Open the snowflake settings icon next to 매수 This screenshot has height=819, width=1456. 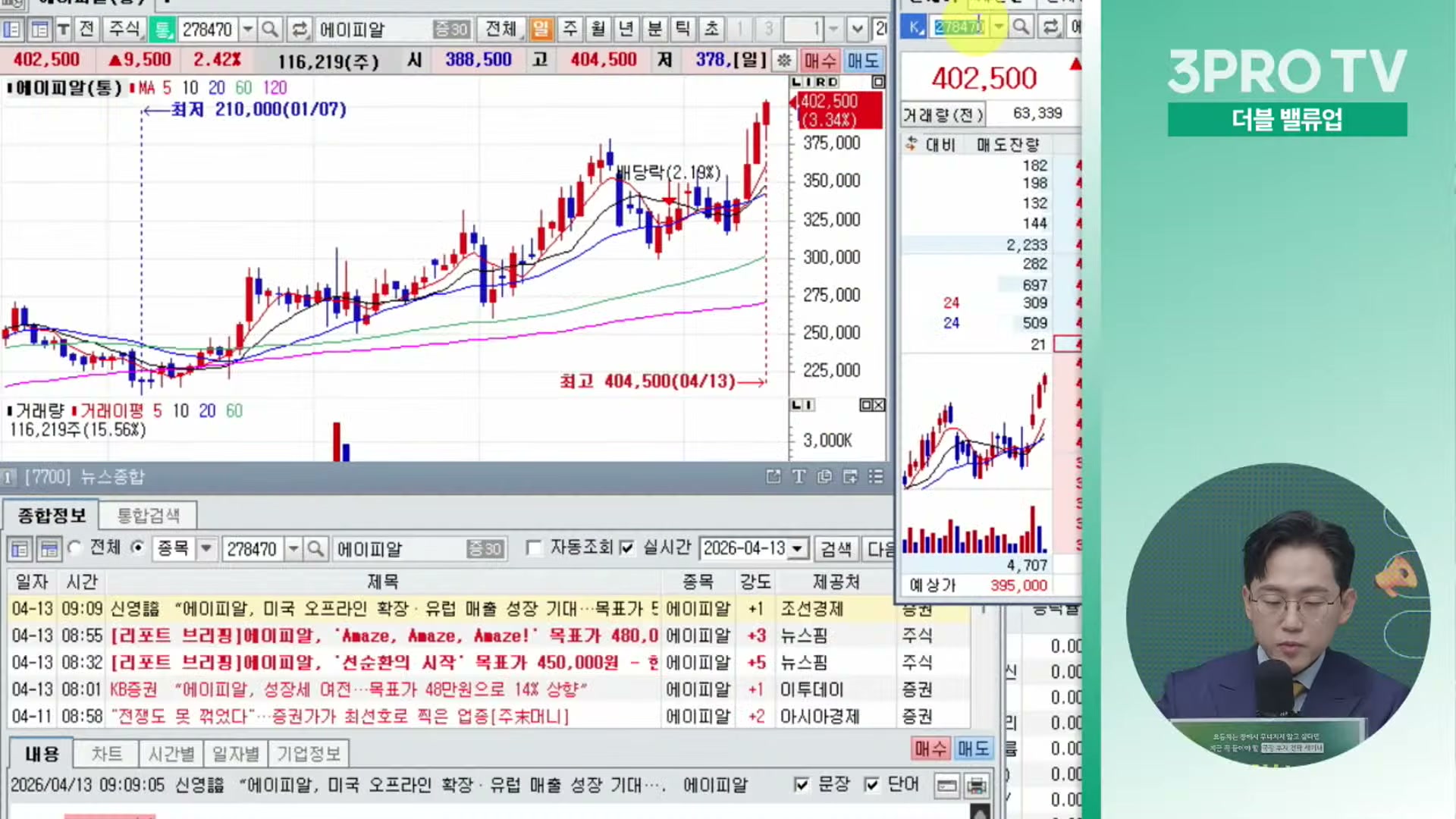pyautogui.click(x=784, y=60)
